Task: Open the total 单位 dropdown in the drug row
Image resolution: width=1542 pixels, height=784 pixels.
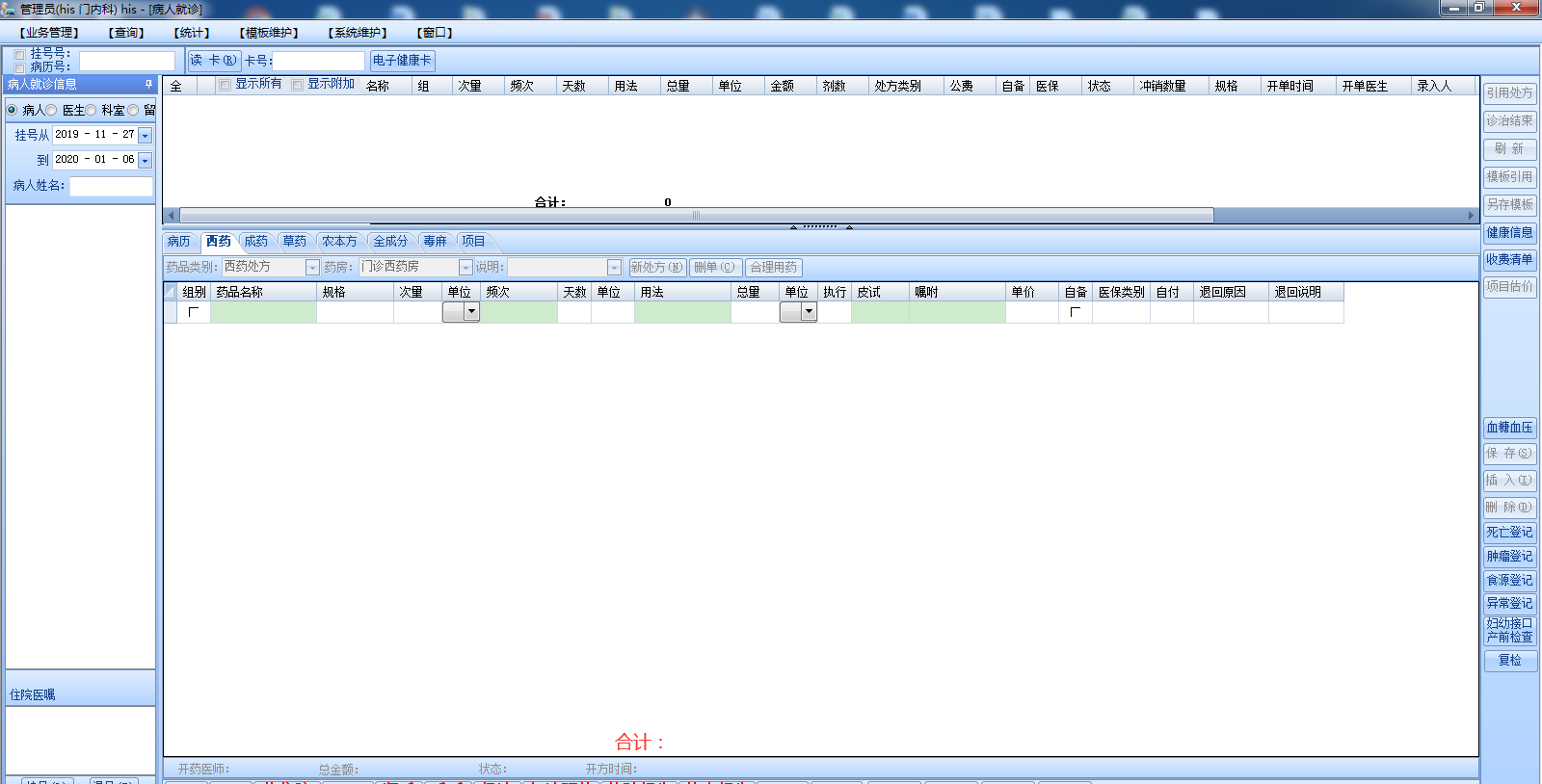Action: pyautogui.click(x=809, y=312)
